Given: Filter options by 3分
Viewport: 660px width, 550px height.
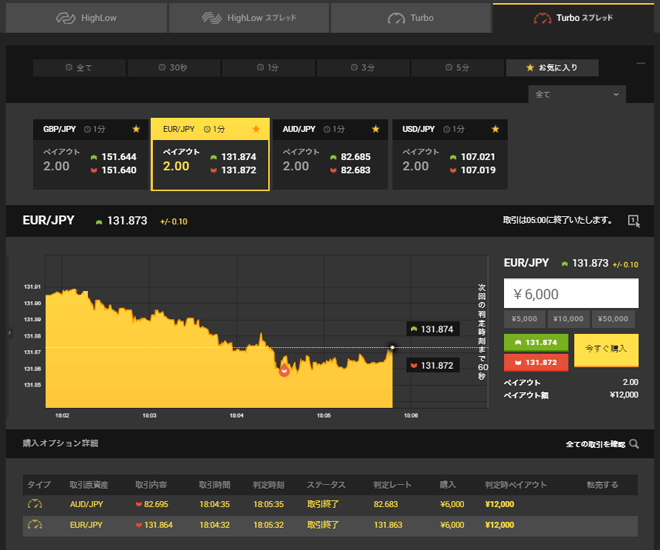Looking at the screenshot, I should tap(363, 68).
